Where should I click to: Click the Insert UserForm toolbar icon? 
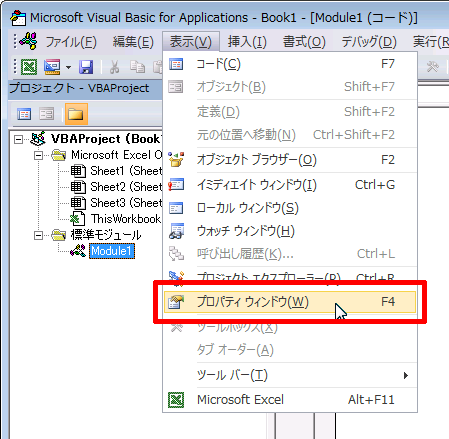(52, 67)
